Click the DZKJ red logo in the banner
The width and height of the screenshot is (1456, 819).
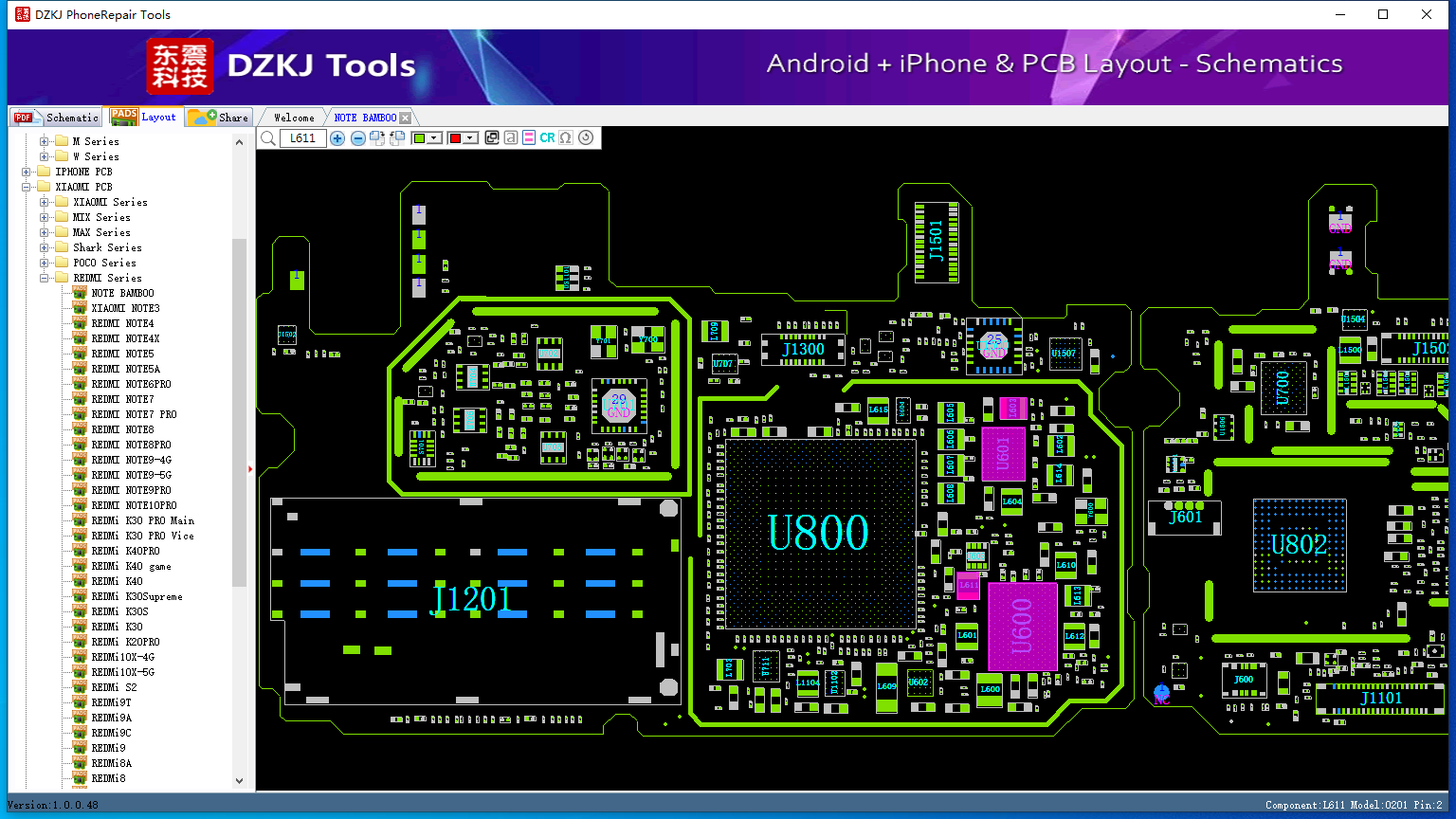click(180, 66)
